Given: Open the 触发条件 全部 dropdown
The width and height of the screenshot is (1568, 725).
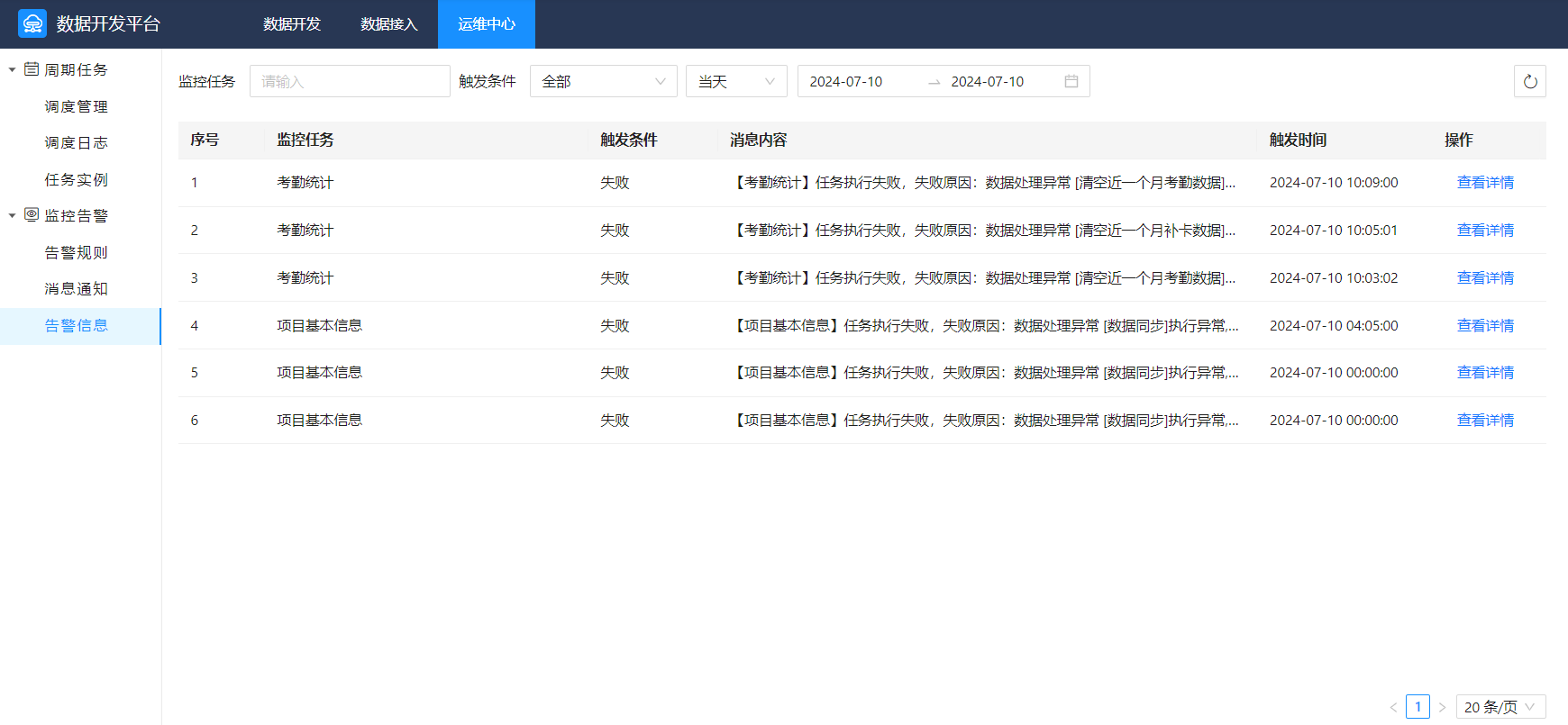Looking at the screenshot, I should point(603,82).
